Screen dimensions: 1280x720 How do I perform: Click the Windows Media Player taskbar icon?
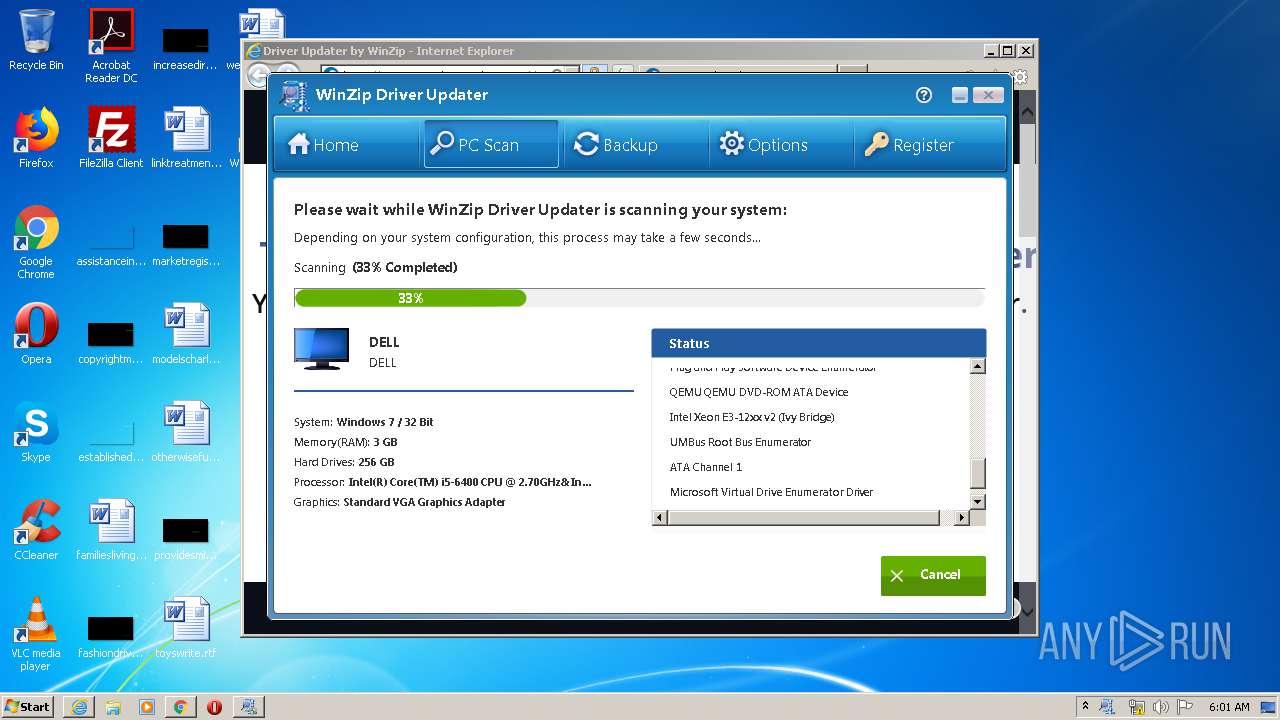coord(147,707)
